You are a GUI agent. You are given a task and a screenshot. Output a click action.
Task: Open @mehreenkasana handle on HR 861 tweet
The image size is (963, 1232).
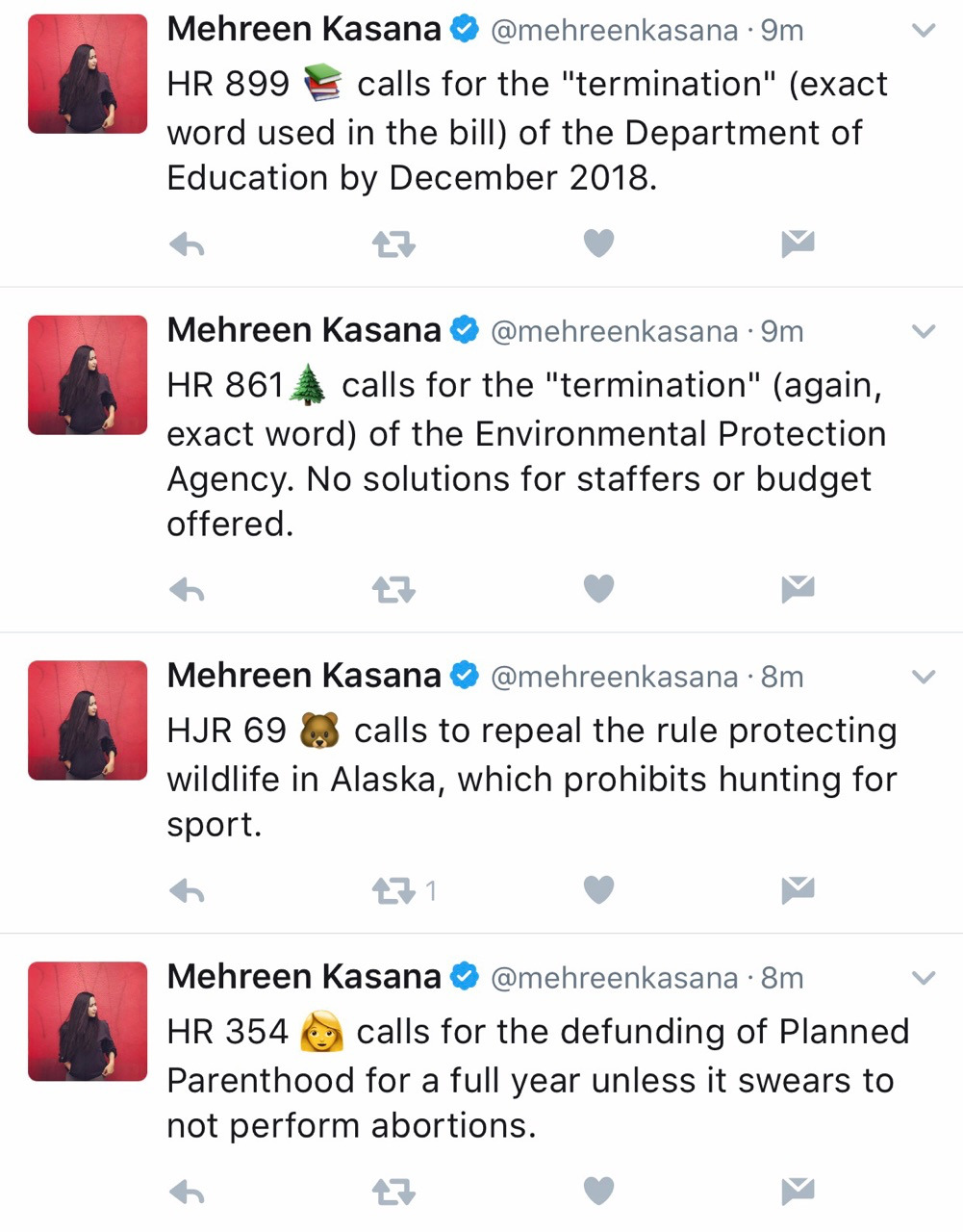pyautogui.click(x=614, y=332)
